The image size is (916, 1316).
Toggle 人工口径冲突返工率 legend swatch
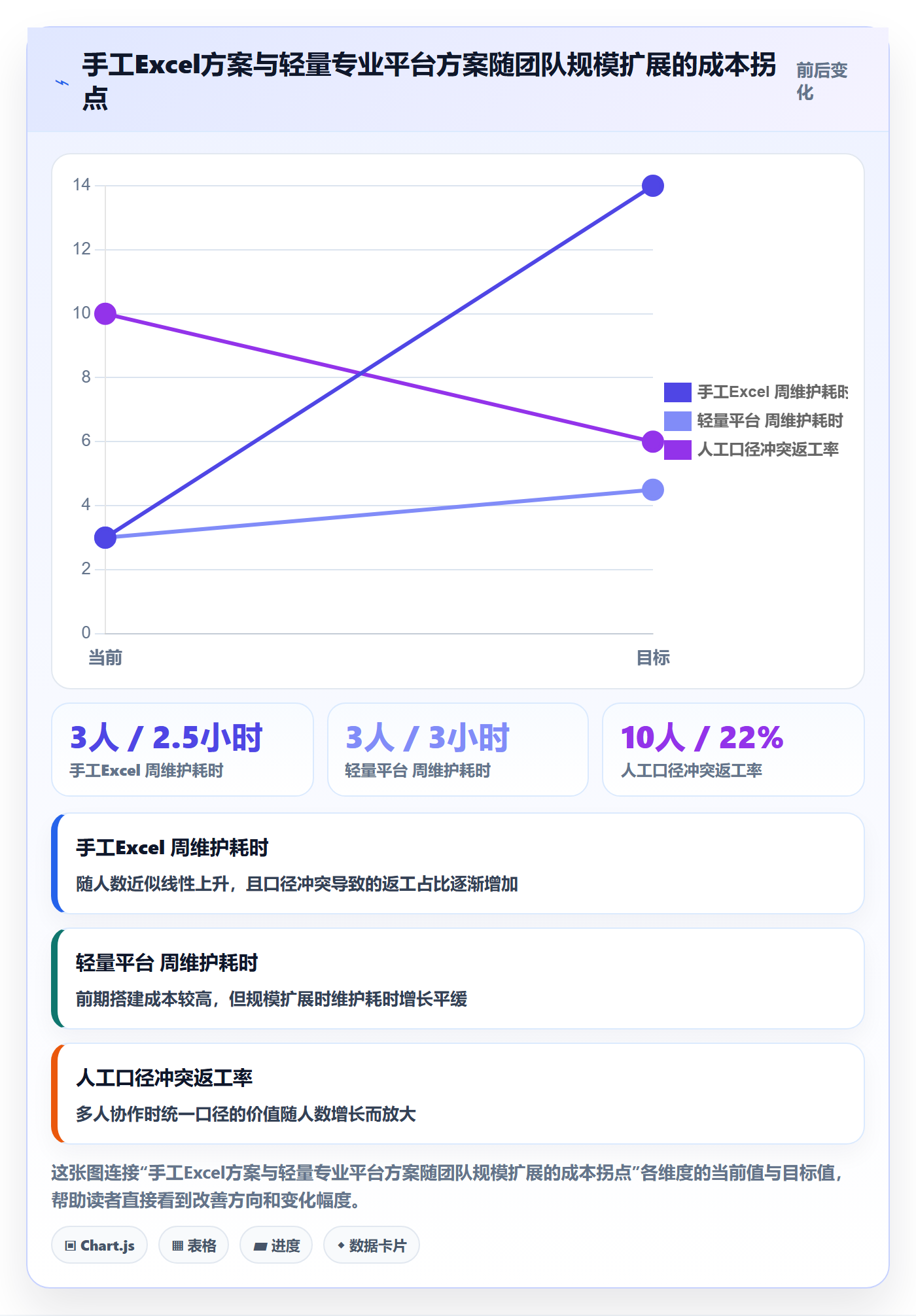click(x=677, y=449)
